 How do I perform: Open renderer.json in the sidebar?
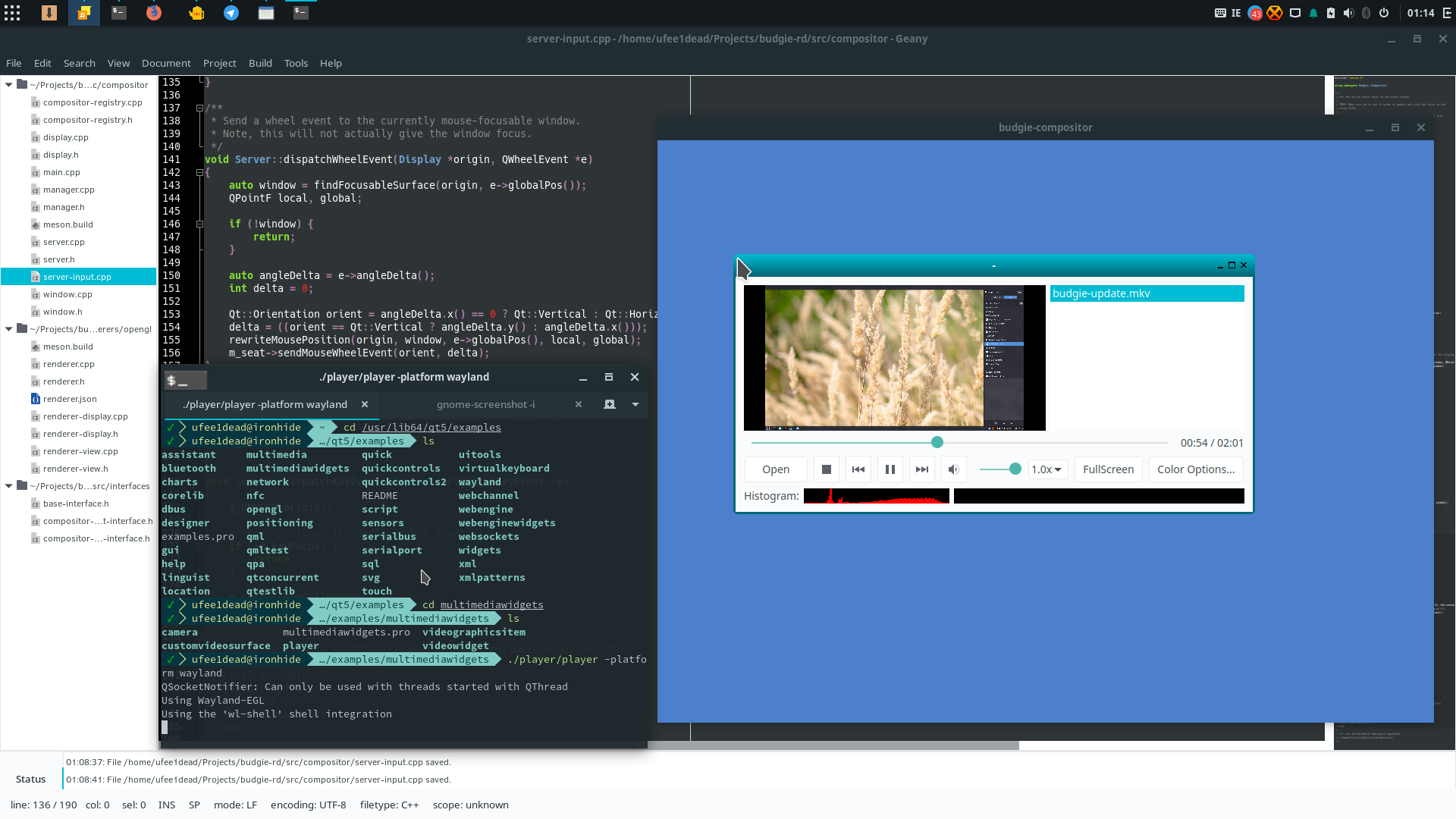[x=70, y=399]
